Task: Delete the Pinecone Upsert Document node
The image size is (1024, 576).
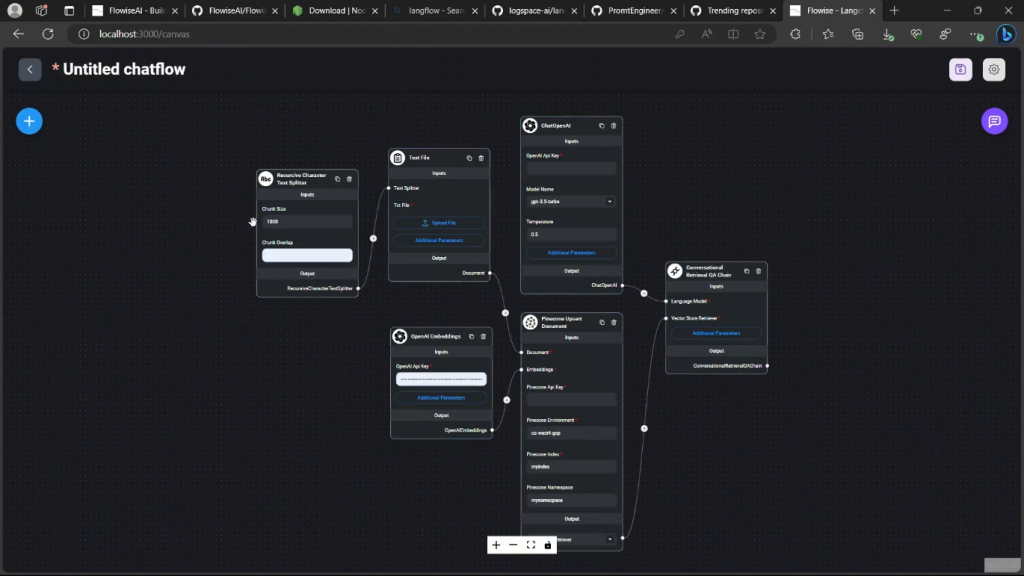Action: (x=613, y=322)
